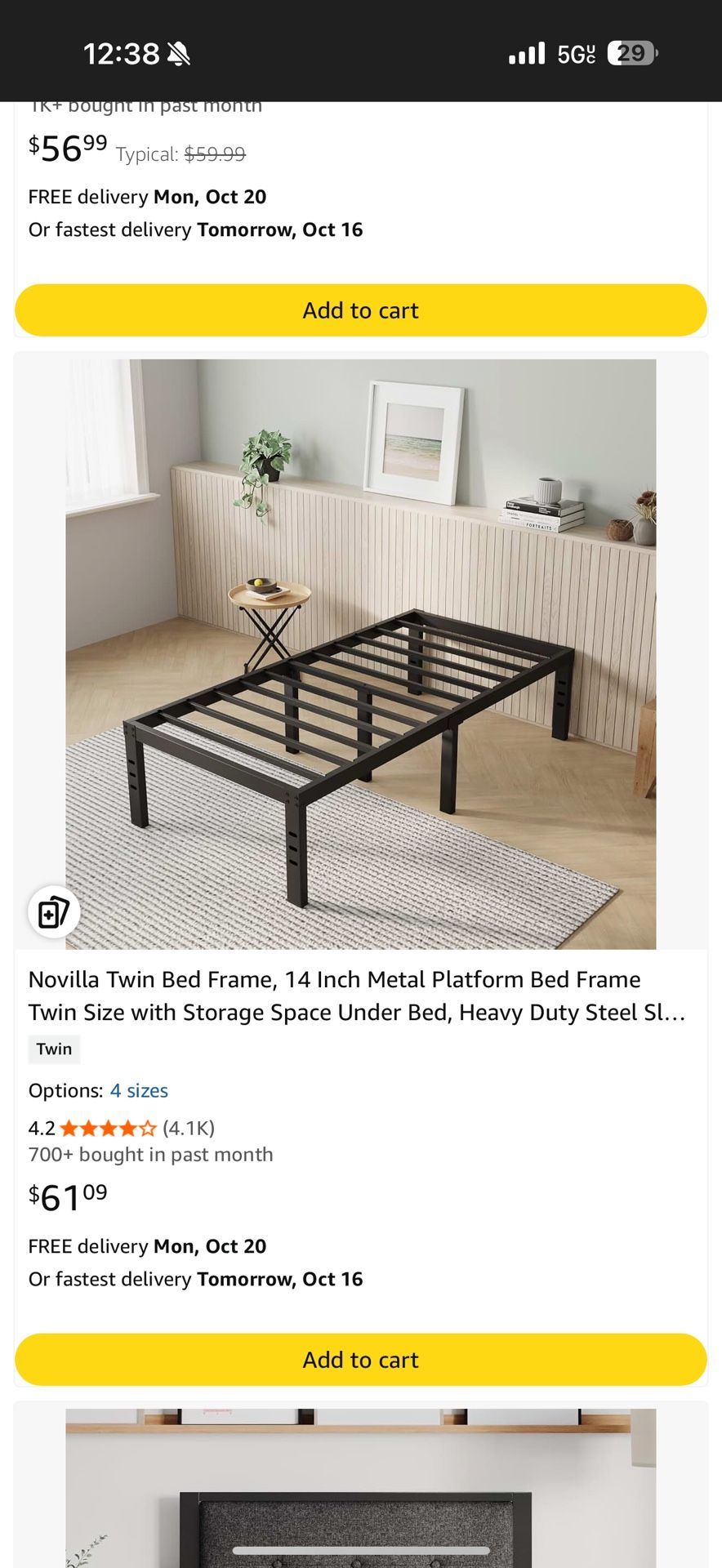The image size is (722, 1568).
Task: Open the gray upholstered headboard product image
Action: tap(361, 1488)
